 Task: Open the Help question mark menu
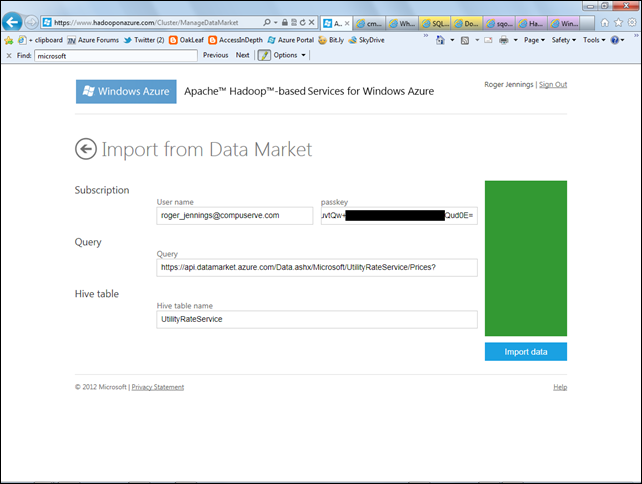617,40
